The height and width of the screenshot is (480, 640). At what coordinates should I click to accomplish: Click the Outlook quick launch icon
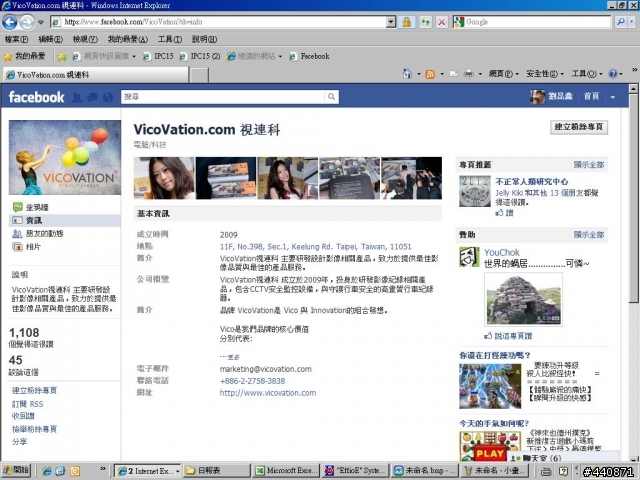(75, 471)
